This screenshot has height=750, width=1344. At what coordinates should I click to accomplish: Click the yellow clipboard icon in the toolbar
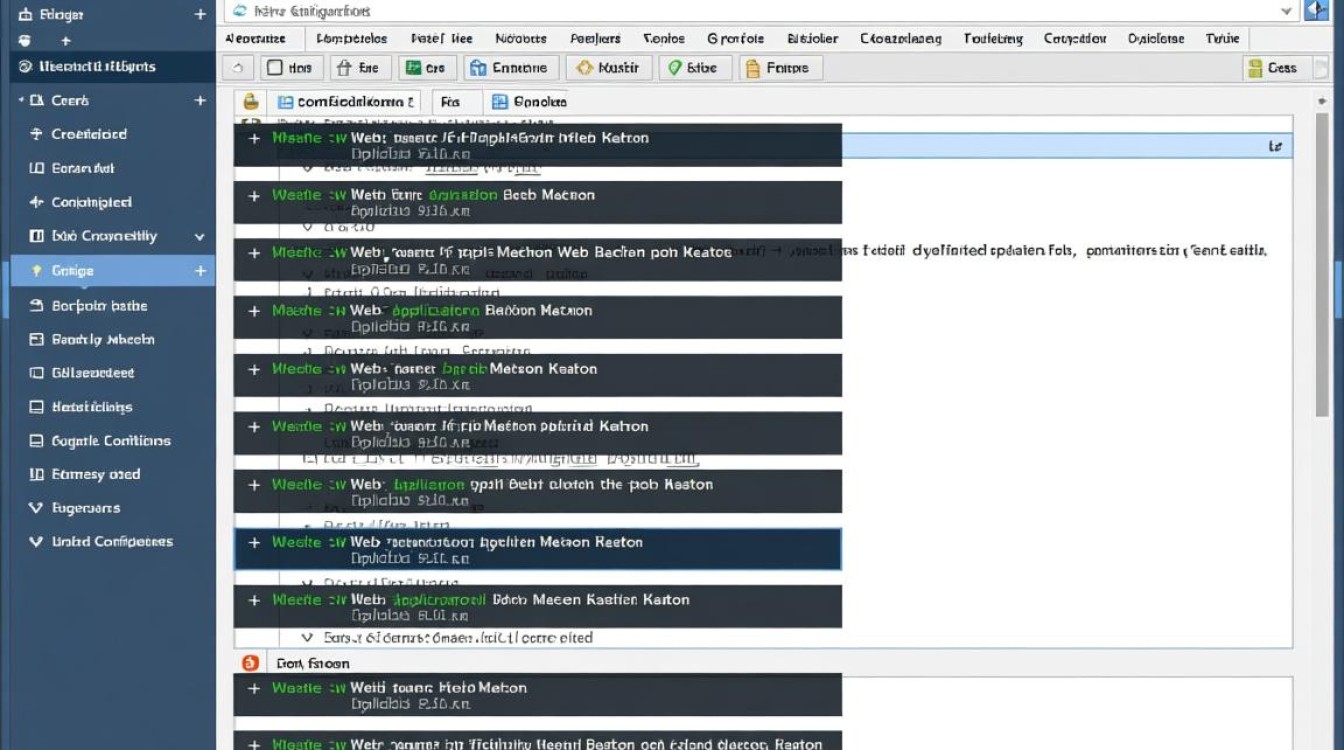(x=750, y=68)
